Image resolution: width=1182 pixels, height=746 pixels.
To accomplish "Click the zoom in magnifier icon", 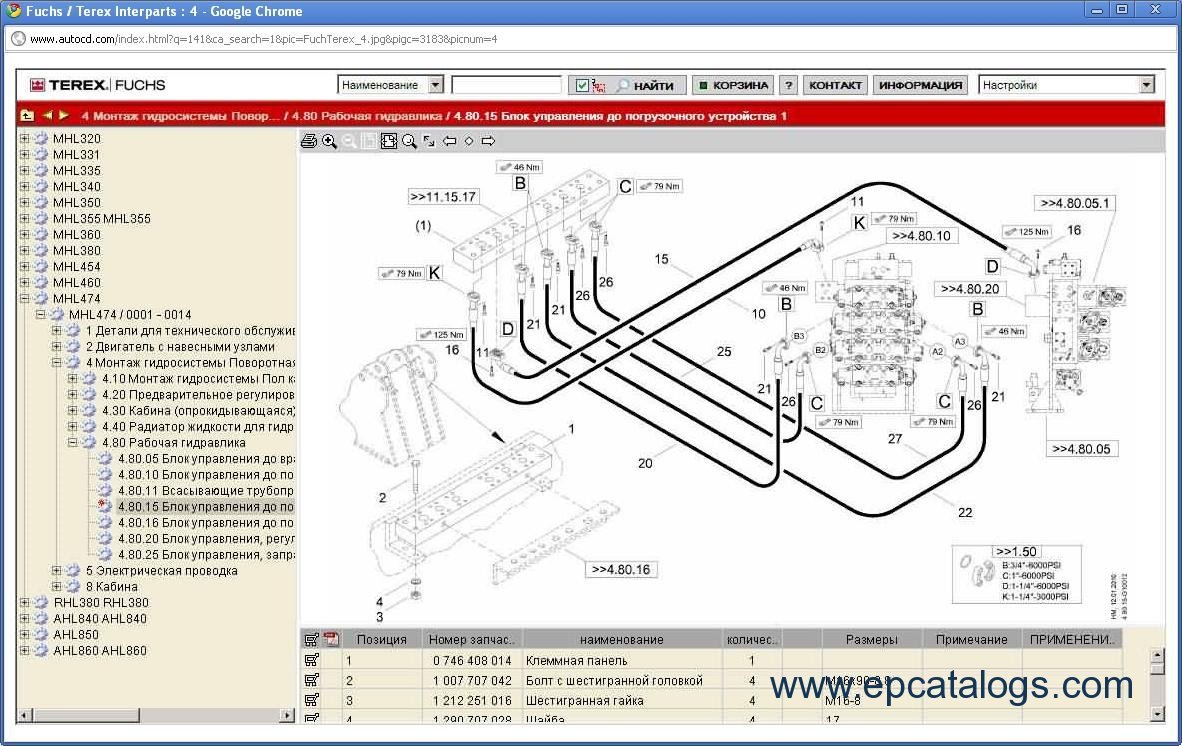I will tap(329, 141).
